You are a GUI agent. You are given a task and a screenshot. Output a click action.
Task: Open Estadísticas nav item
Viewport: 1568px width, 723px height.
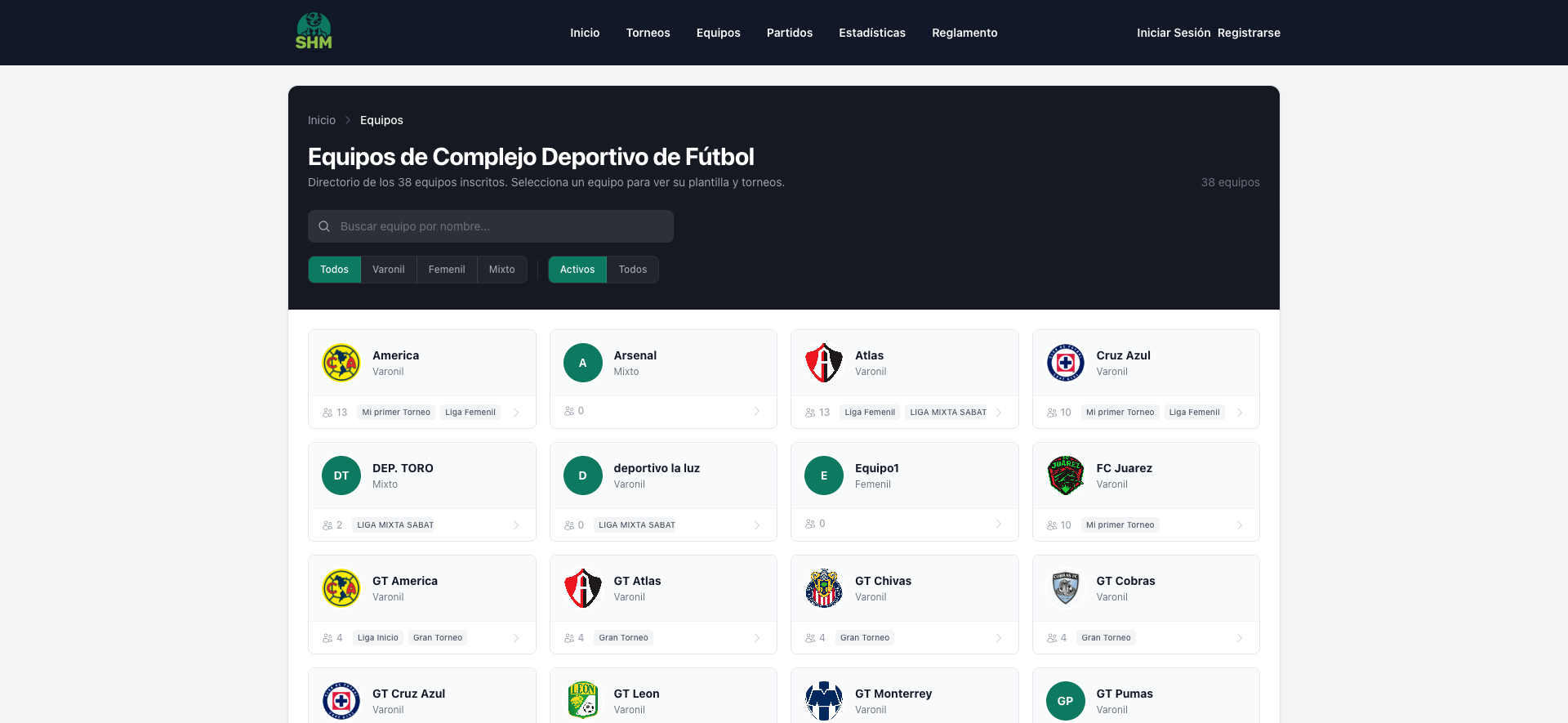tap(872, 33)
